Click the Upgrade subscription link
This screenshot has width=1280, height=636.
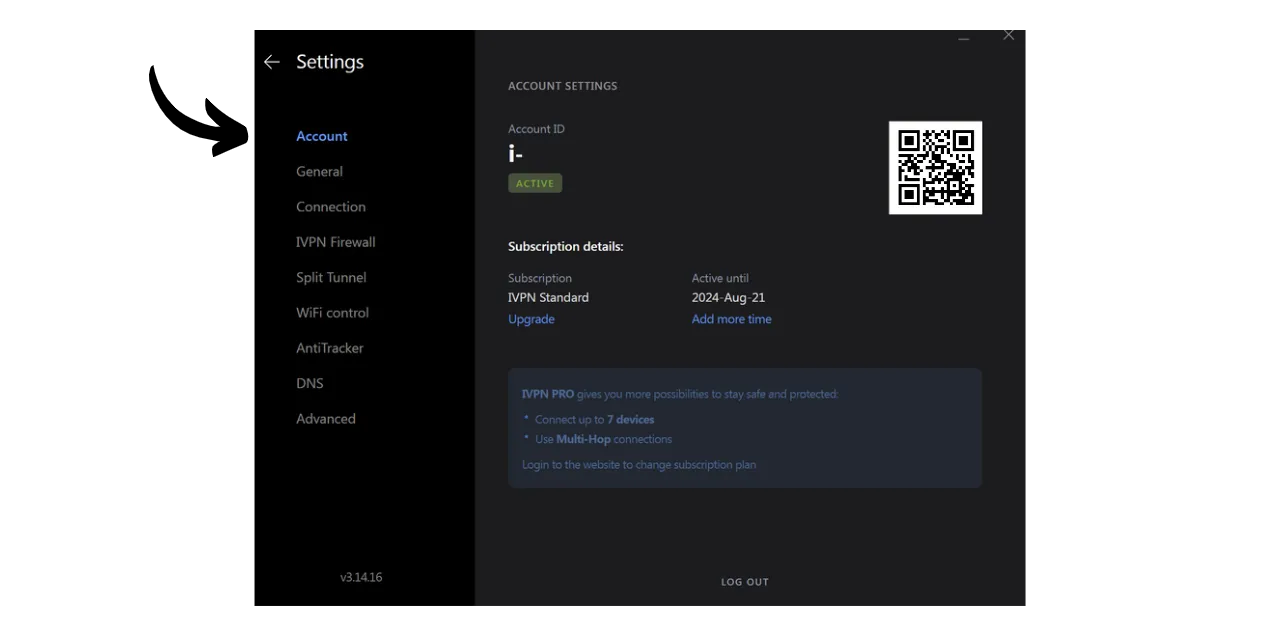(x=531, y=319)
